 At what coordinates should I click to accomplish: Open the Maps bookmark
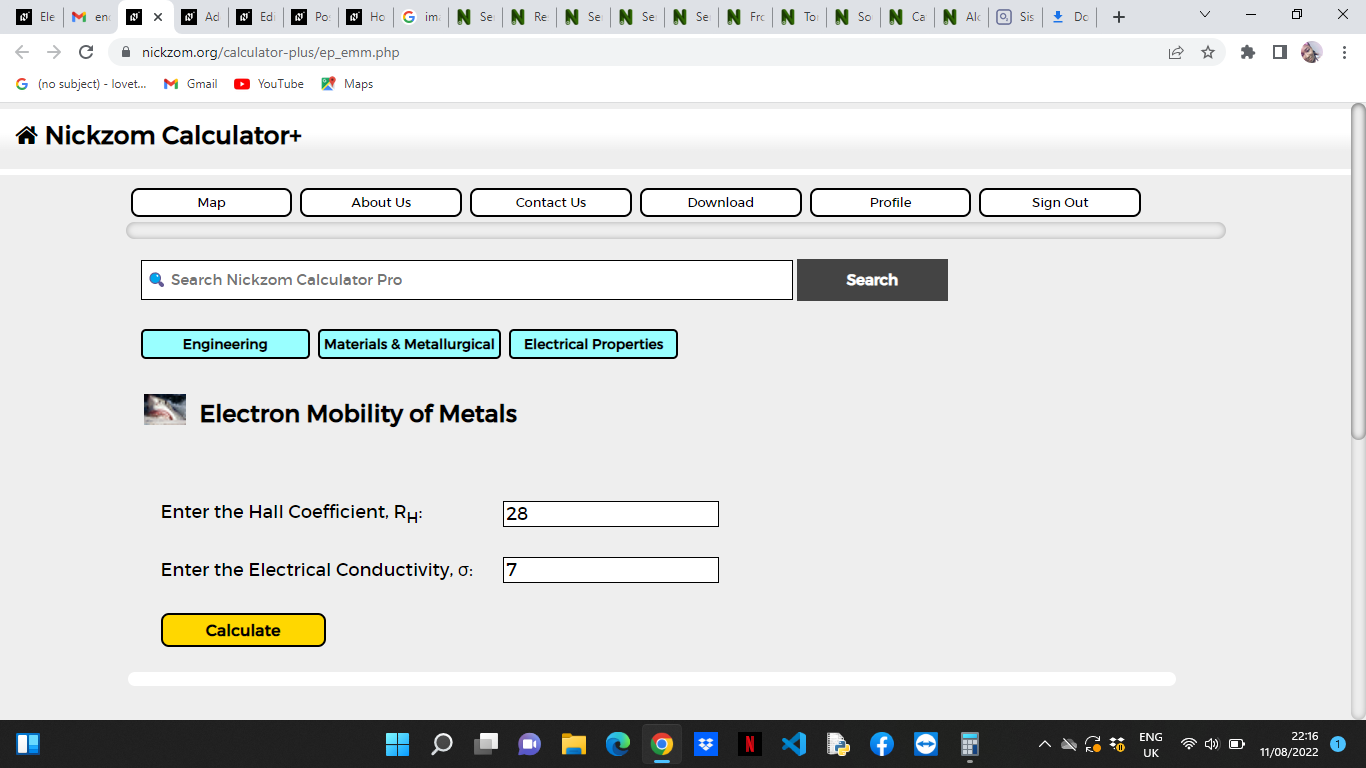pos(347,84)
